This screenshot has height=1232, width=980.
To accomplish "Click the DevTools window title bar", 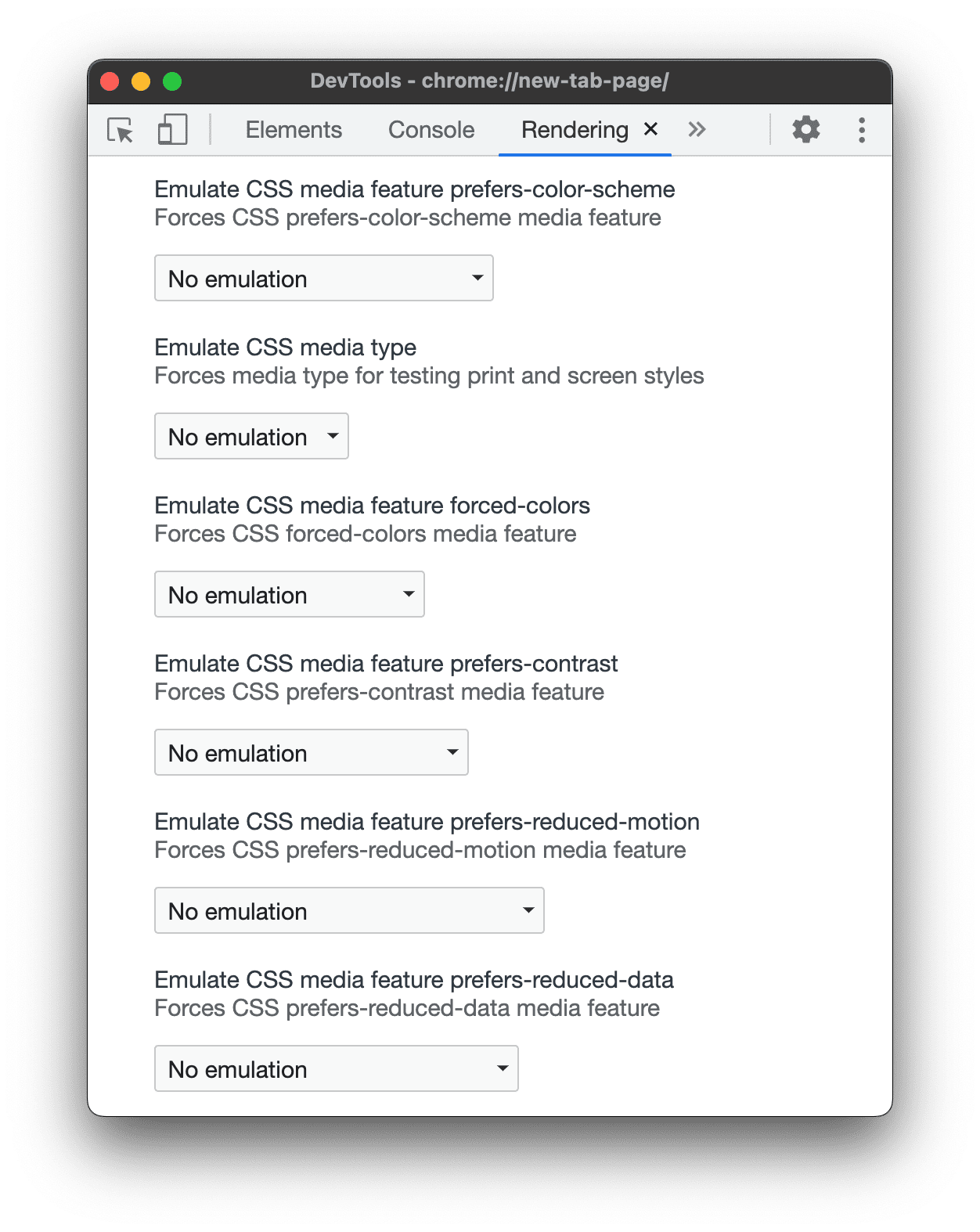I will (490, 80).
